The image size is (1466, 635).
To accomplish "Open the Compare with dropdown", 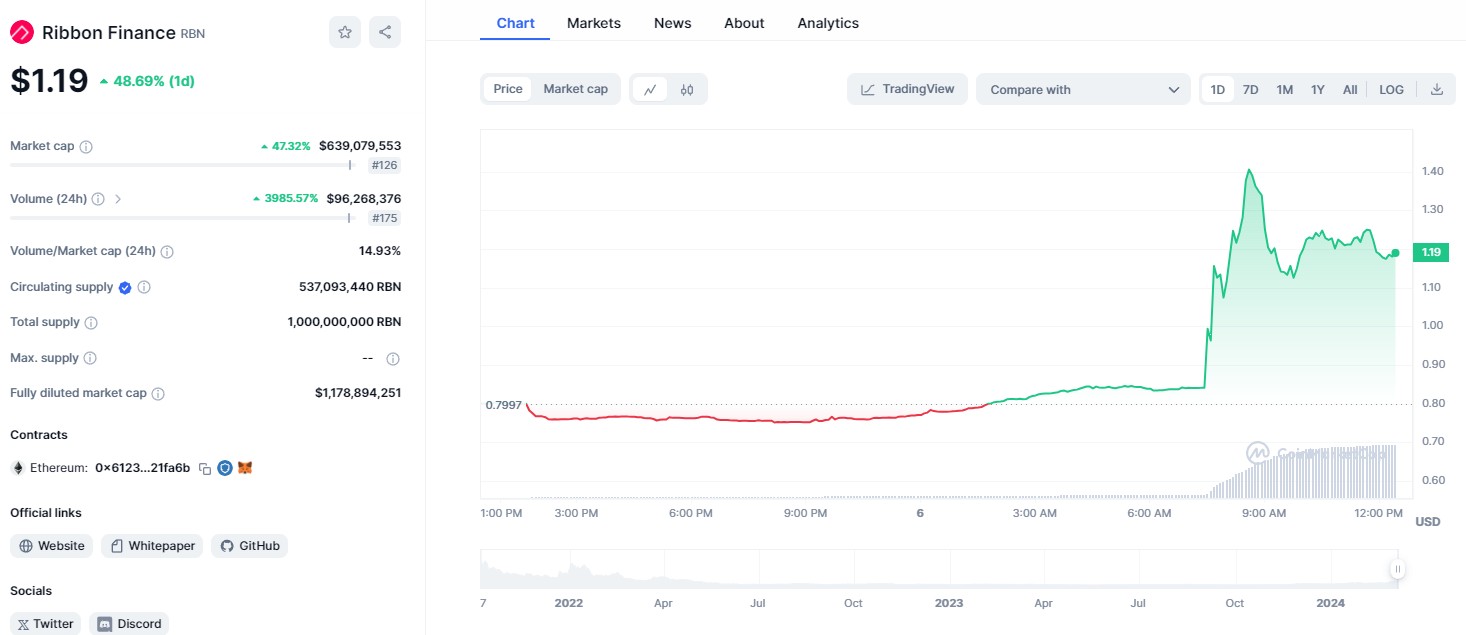I will pos(1083,89).
